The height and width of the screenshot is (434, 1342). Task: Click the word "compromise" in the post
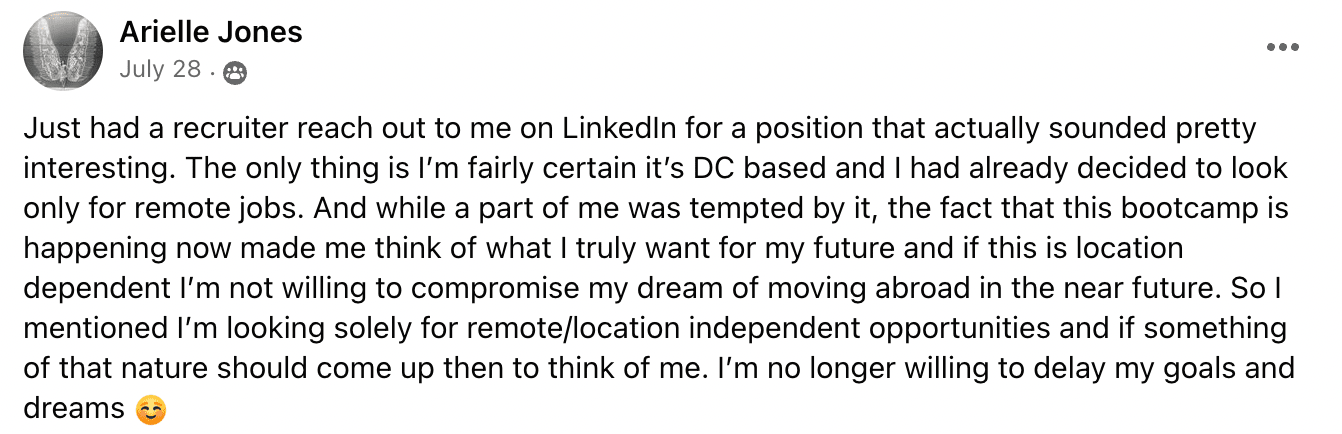pos(491,288)
